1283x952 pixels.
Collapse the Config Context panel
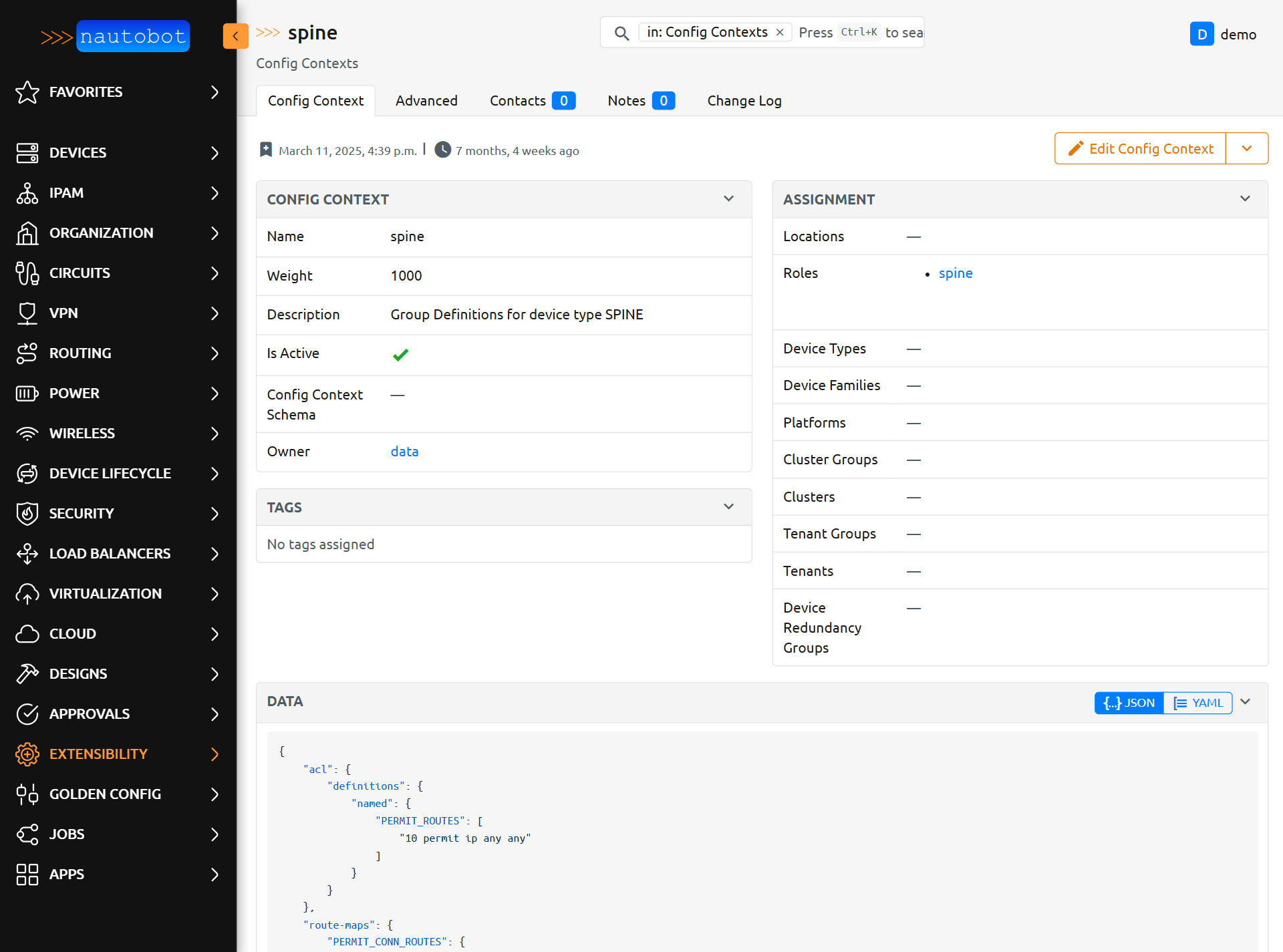(728, 199)
